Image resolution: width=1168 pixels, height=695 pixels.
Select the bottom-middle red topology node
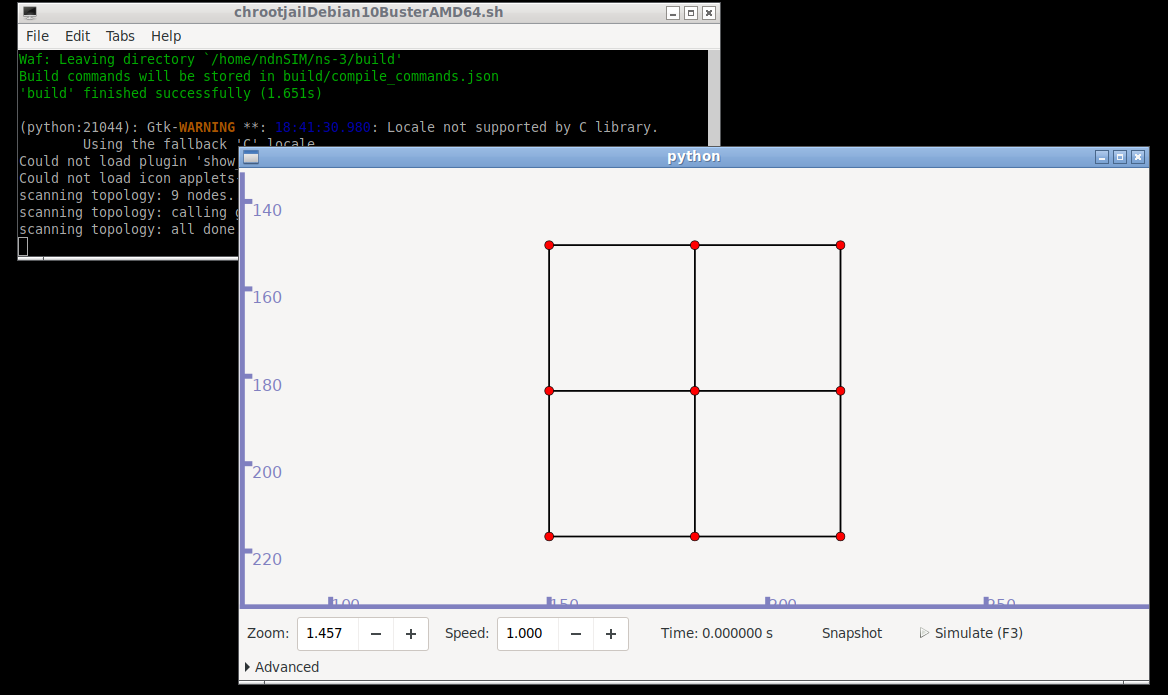694,536
